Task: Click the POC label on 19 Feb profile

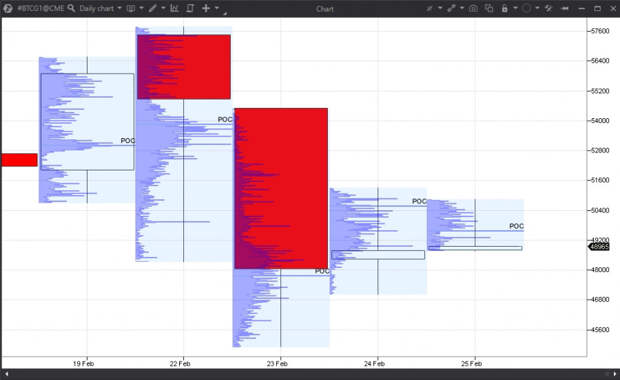Action: [128, 140]
